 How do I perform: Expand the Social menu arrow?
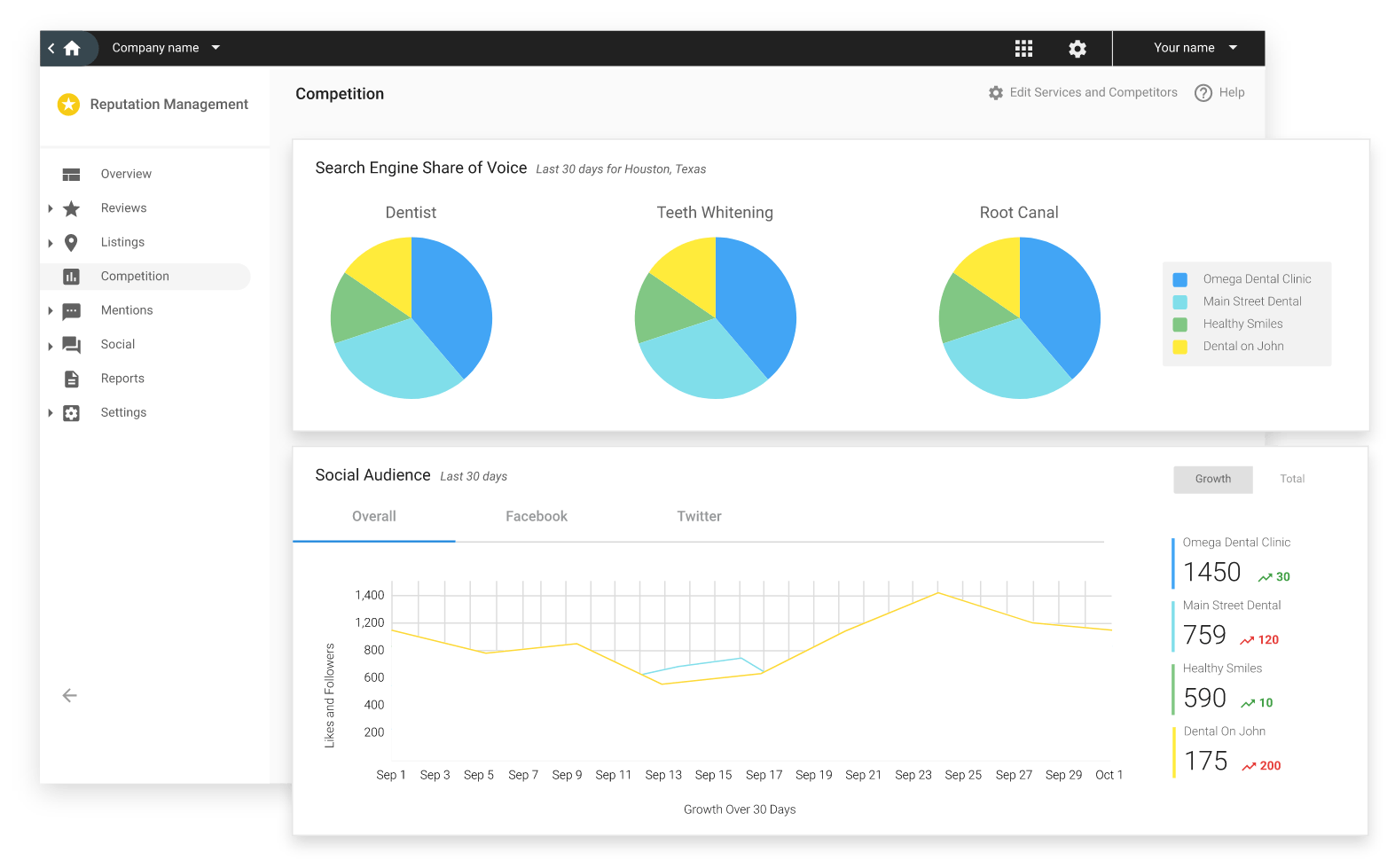51,346
